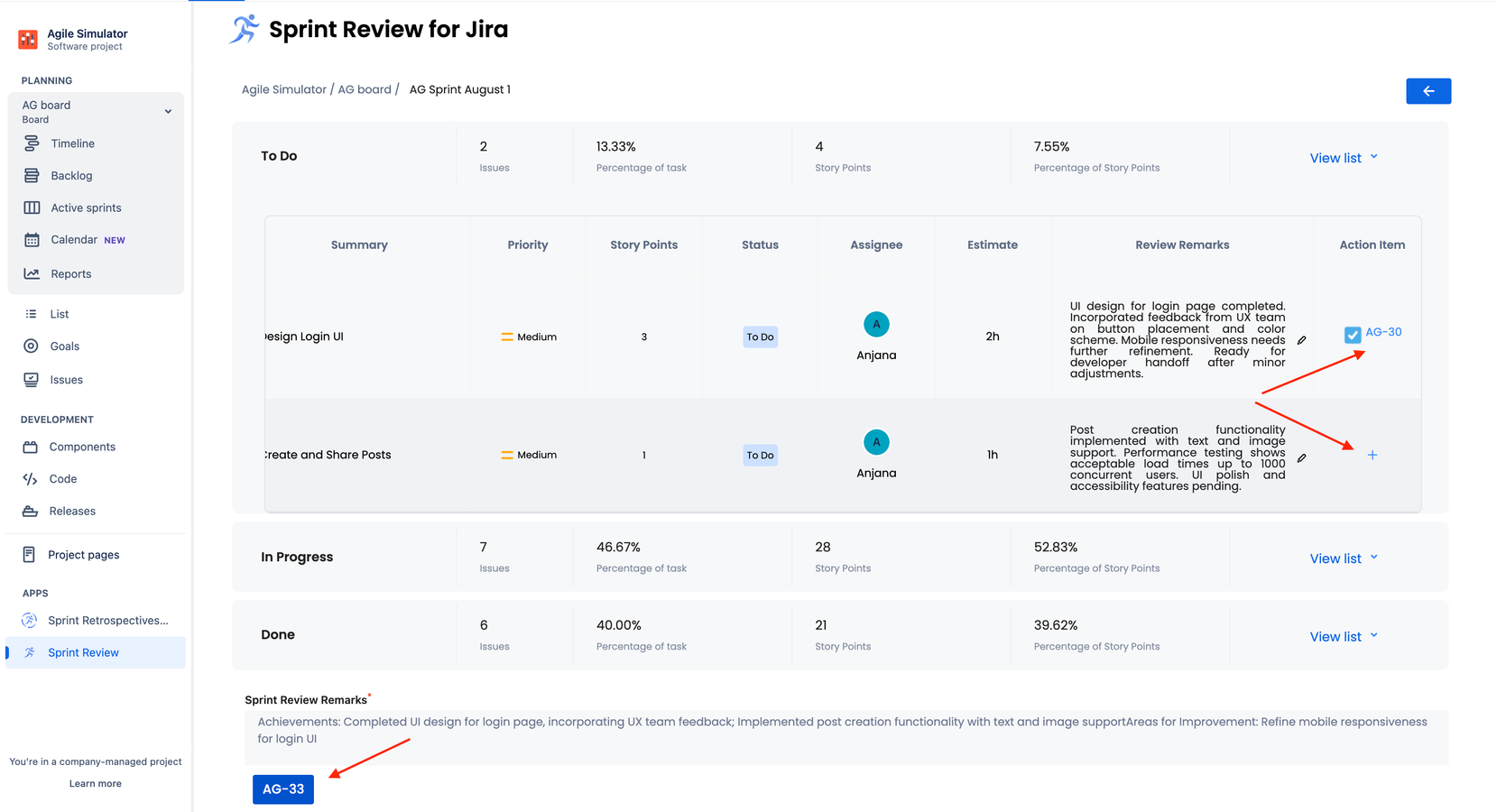Click the 1h estimate cell
Image resolution: width=1497 pixels, height=812 pixels.
993,455
